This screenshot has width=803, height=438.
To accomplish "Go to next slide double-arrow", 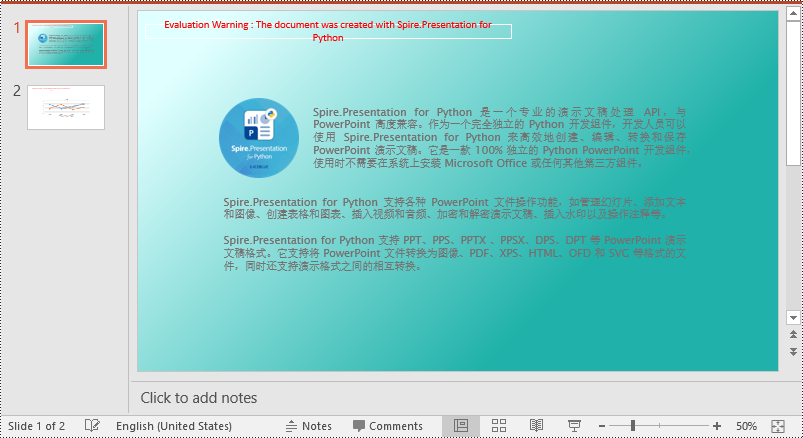I will point(793,352).
